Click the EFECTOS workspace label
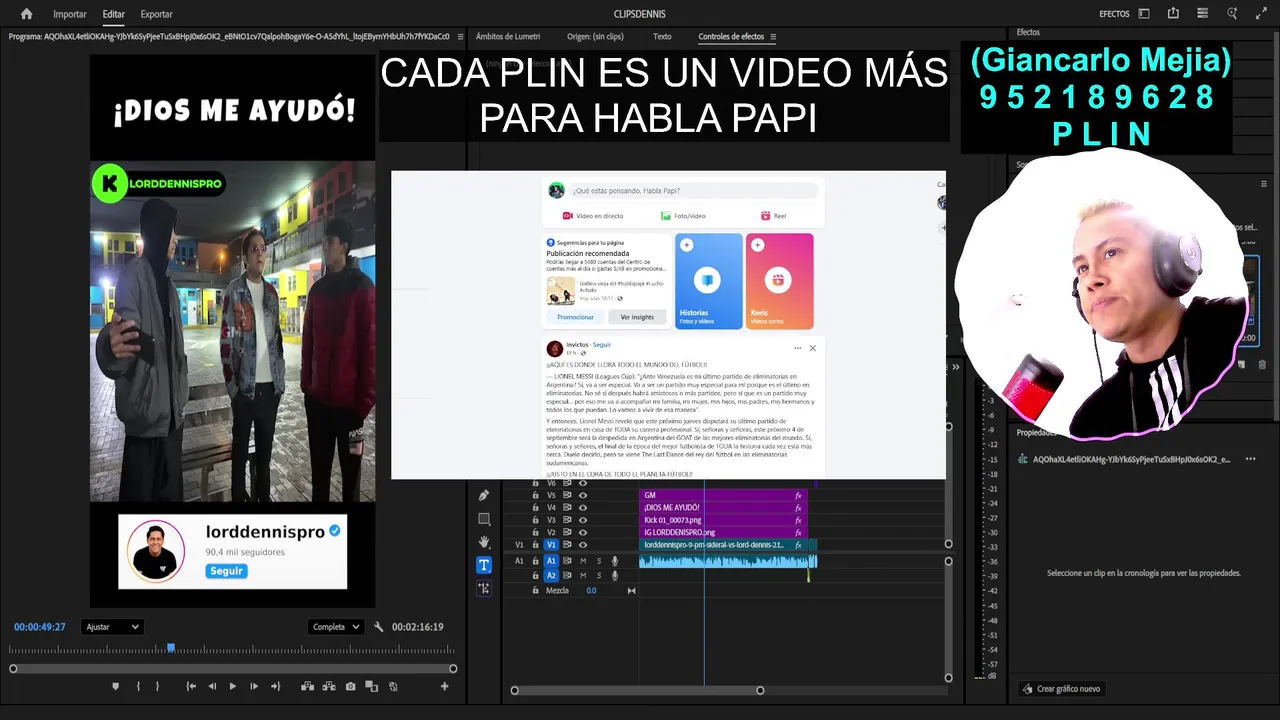Image resolution: width=1280 pixels, height=720 pixels. pos(1114,14)
